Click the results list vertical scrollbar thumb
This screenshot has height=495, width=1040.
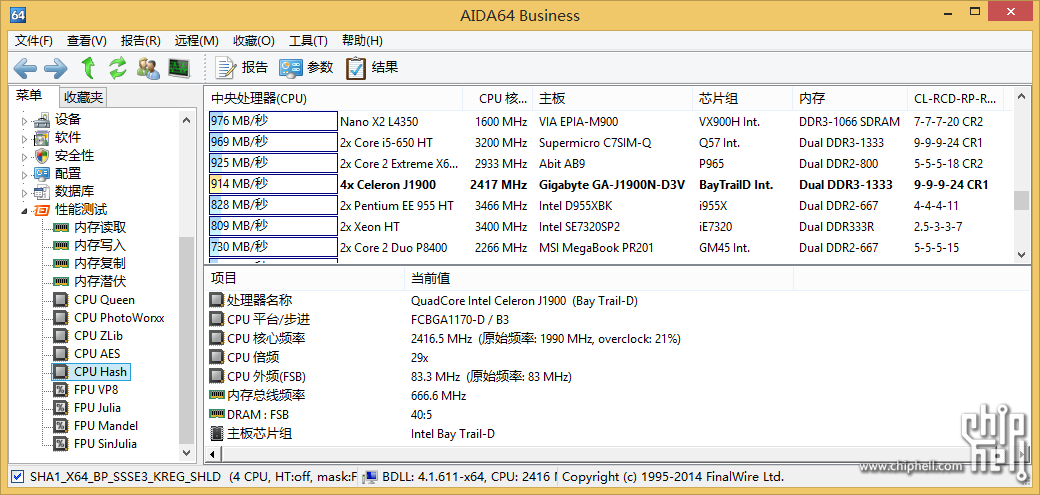1021,200
